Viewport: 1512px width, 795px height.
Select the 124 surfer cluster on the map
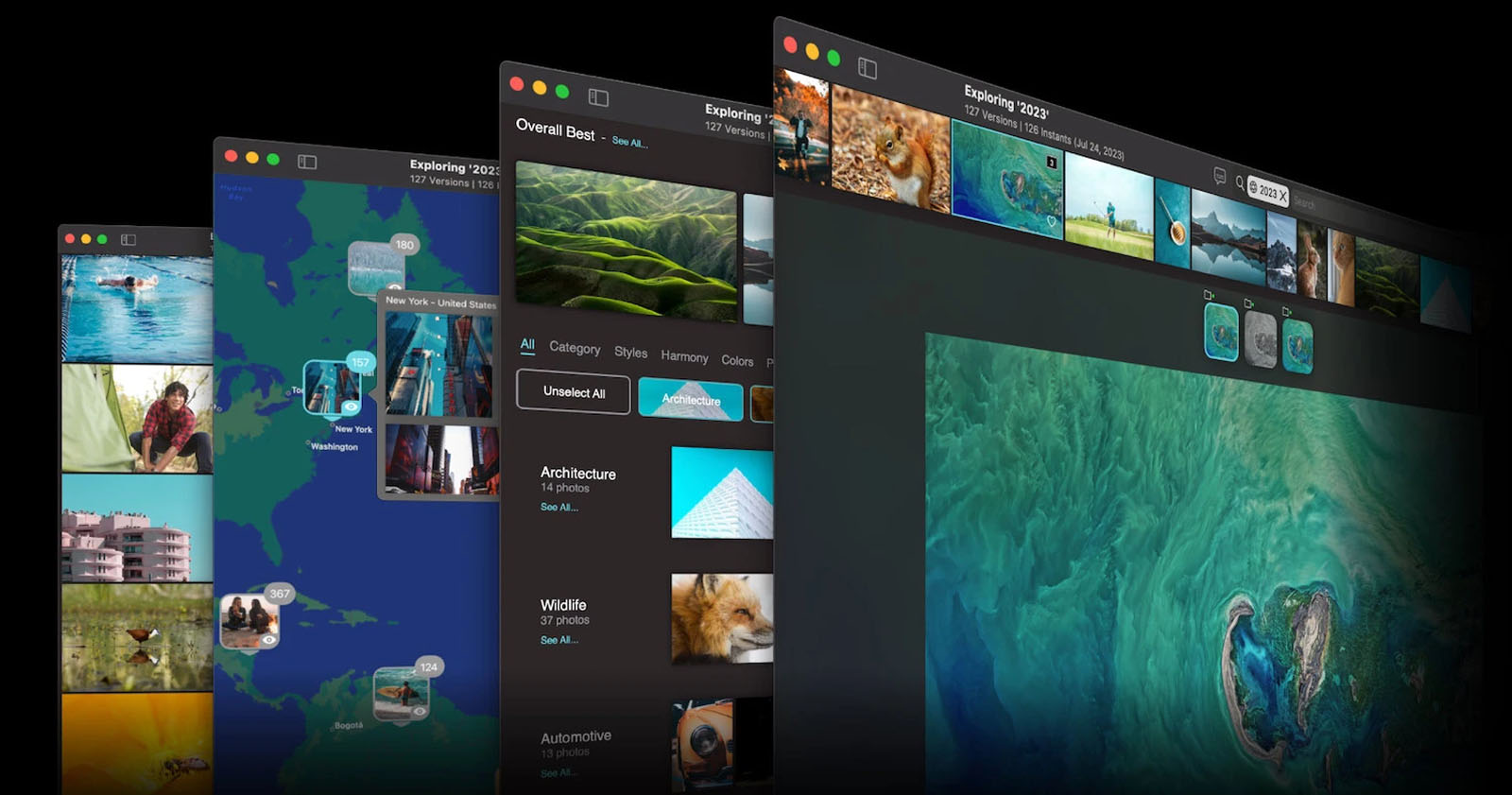point(402,694)
